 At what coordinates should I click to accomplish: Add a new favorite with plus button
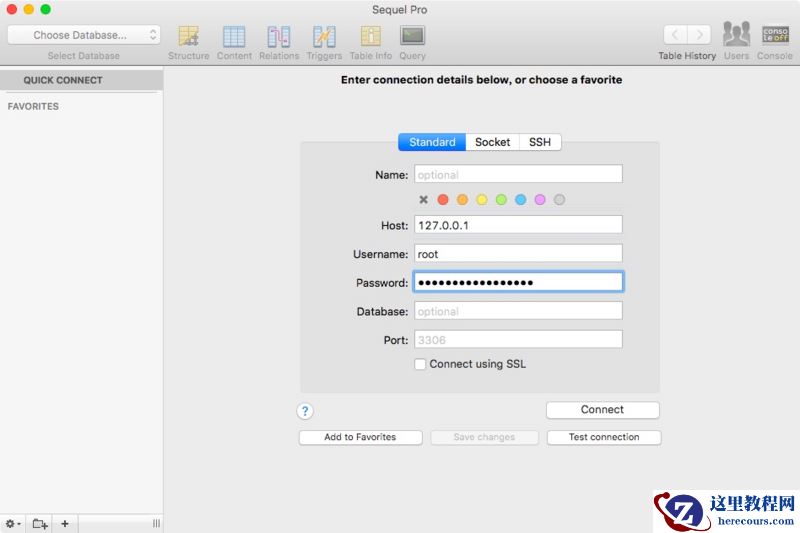[x=65, y=523]
